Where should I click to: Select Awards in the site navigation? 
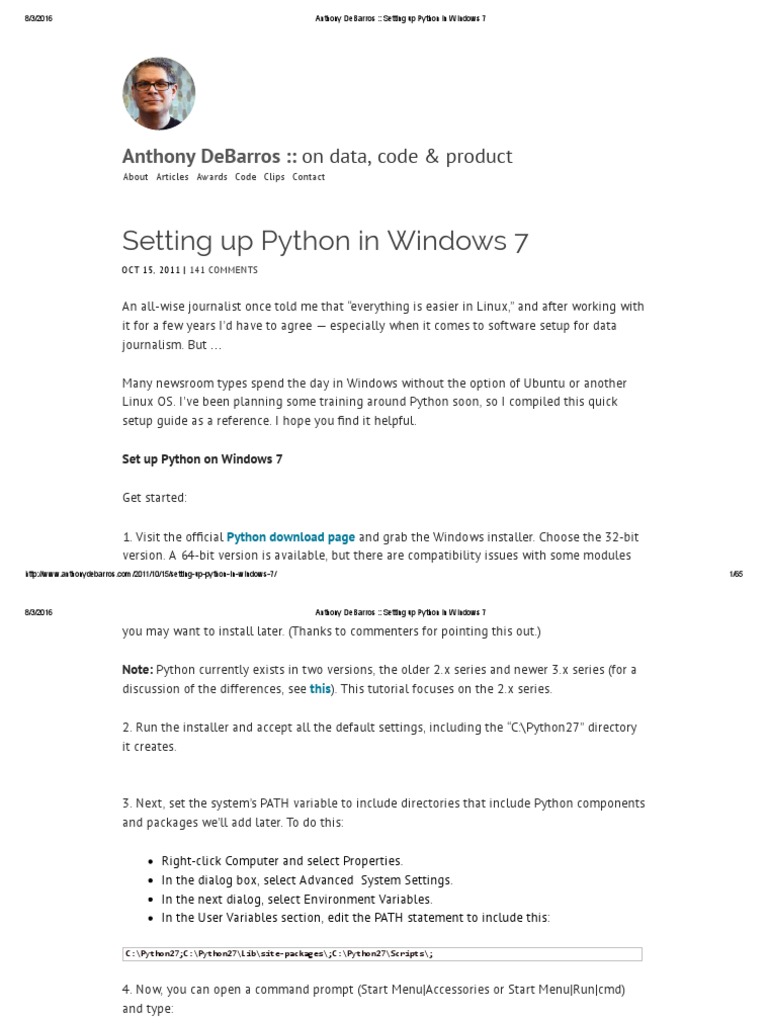click(x=212, y=177)
